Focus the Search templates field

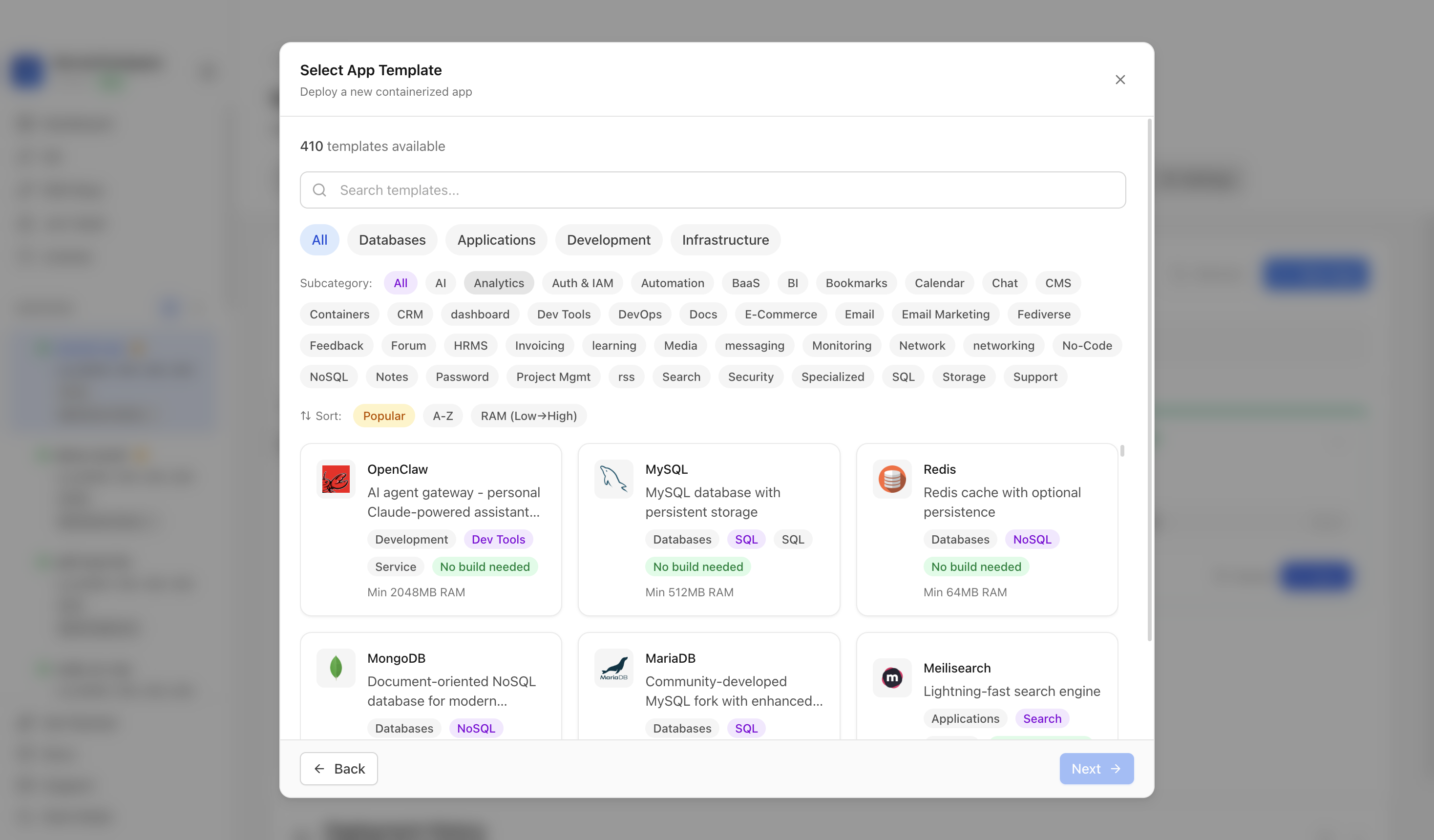coord(713,190)
